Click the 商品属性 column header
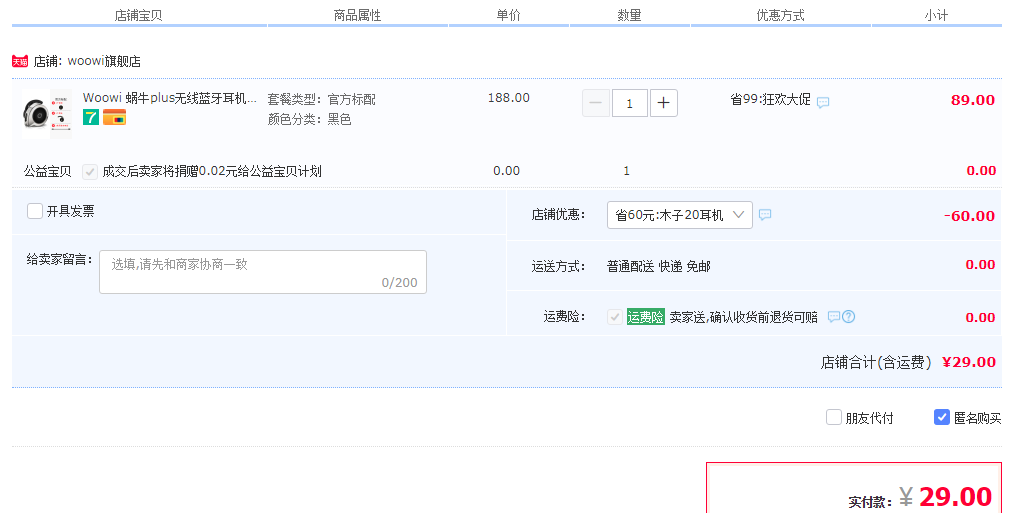The image size is (1009, 513). coord(357,15)
